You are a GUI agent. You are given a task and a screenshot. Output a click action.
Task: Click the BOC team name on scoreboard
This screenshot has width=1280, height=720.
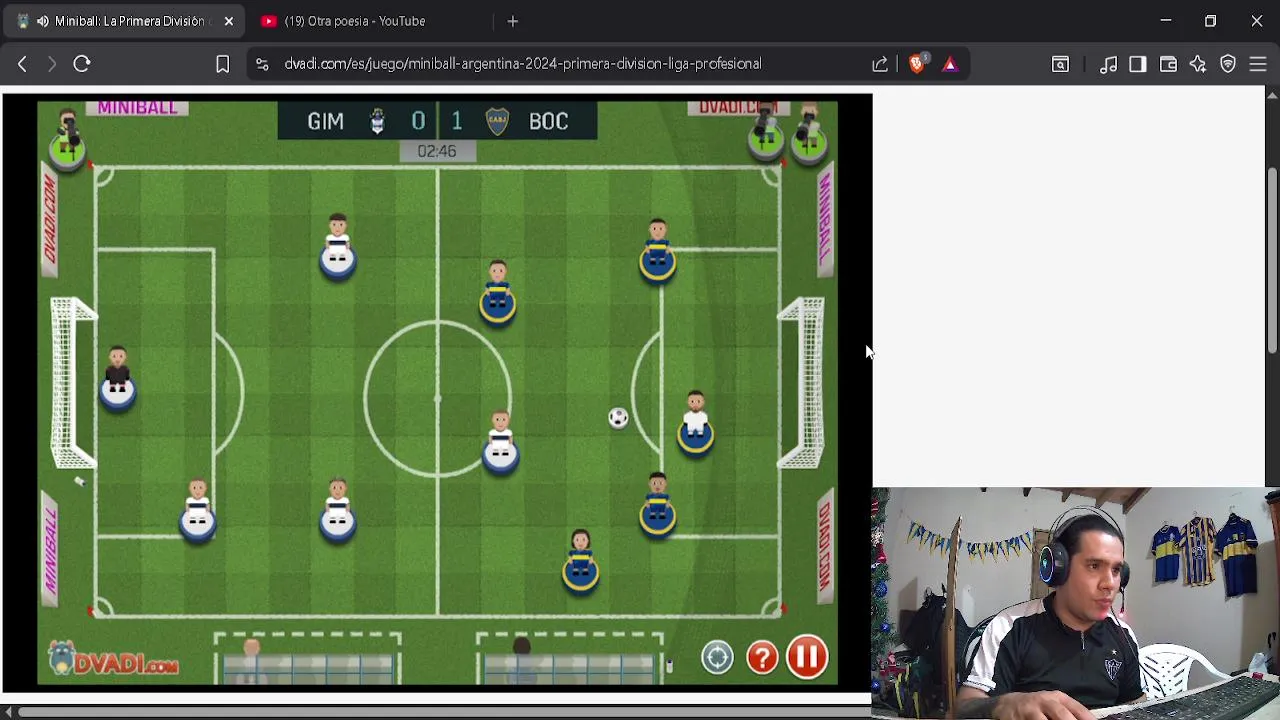pos(548,121)
